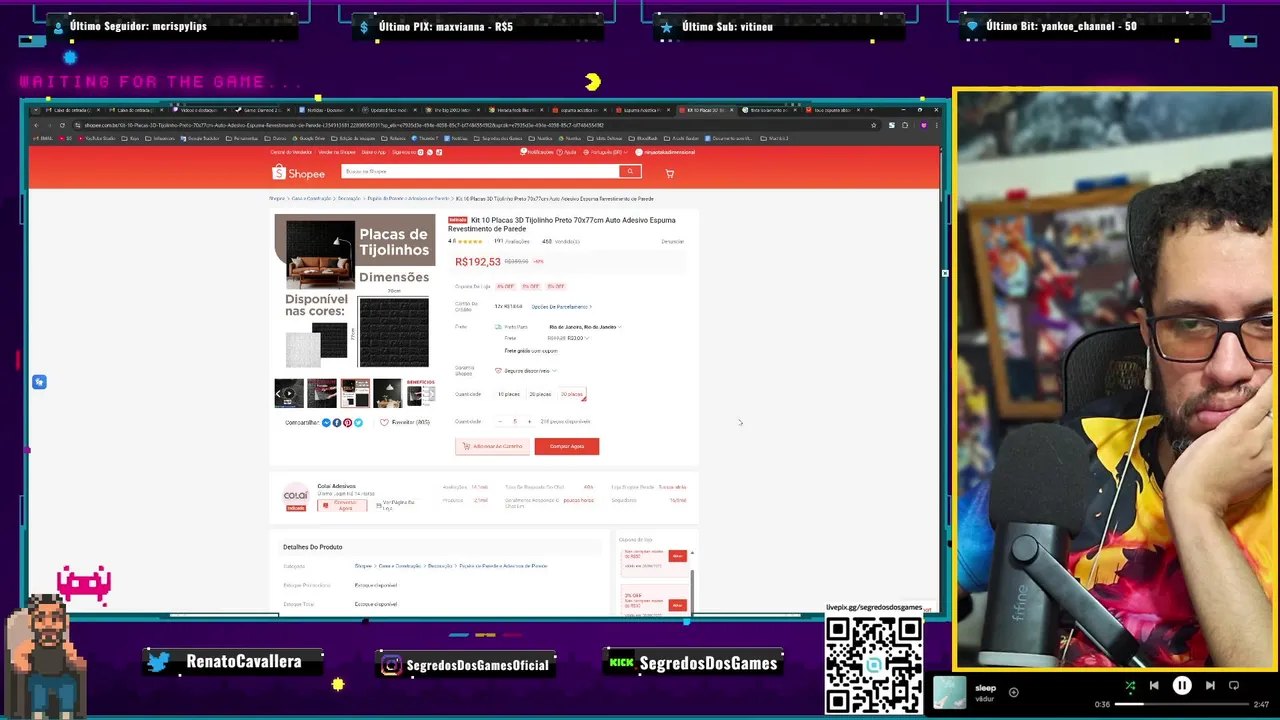
Task: Skip to next track
Action: pyautogui.click(x=1210, y=686)
